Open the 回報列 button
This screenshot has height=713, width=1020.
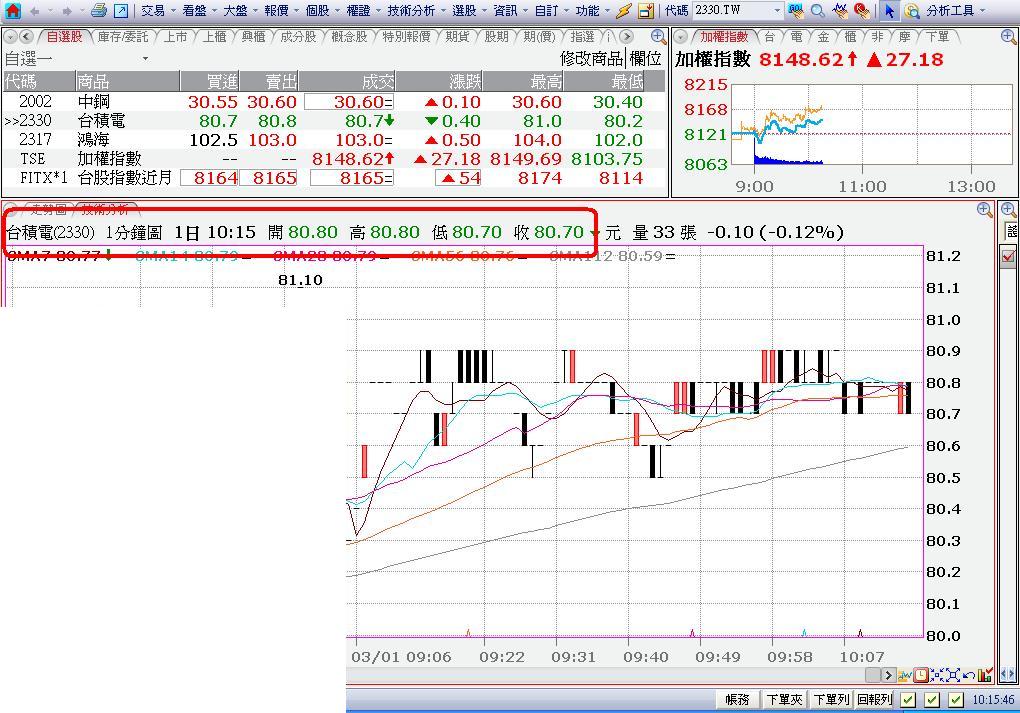(x=875, y=700)
